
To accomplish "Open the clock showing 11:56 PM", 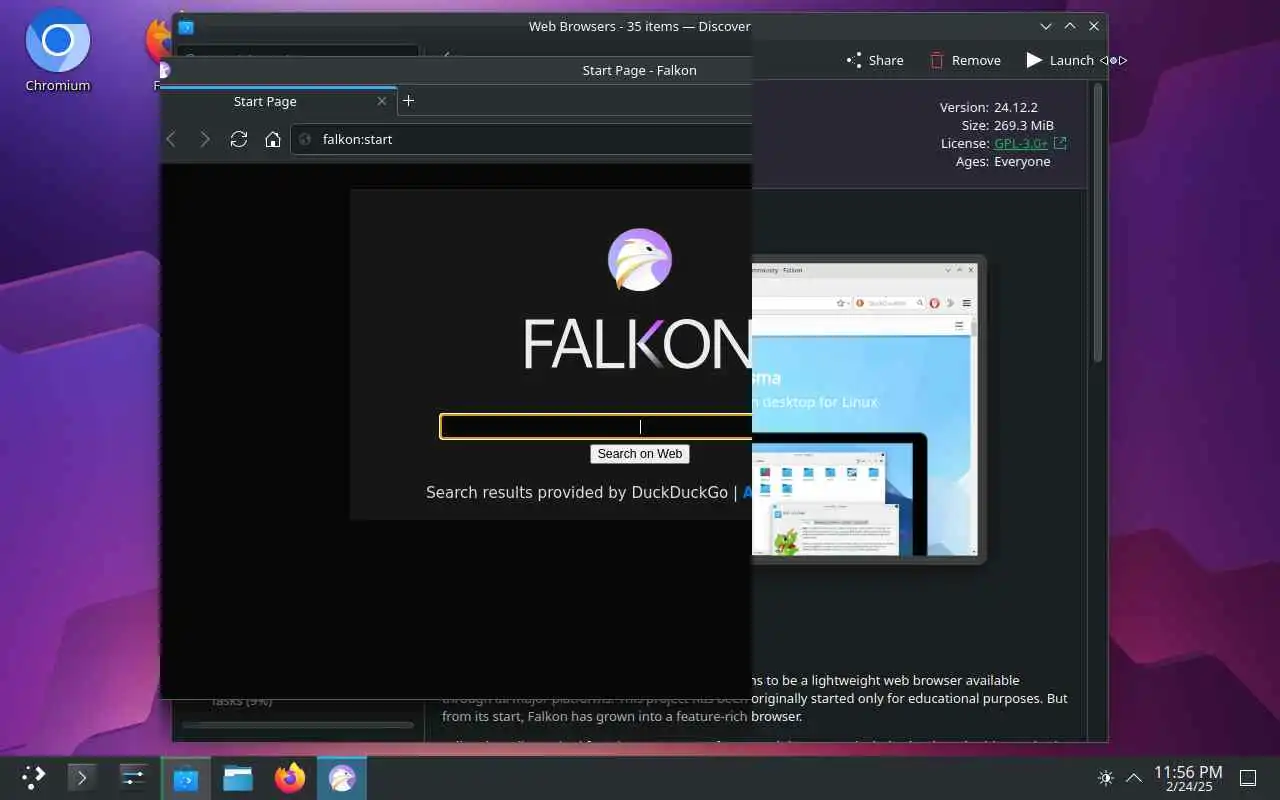I will pos(1188,778).
